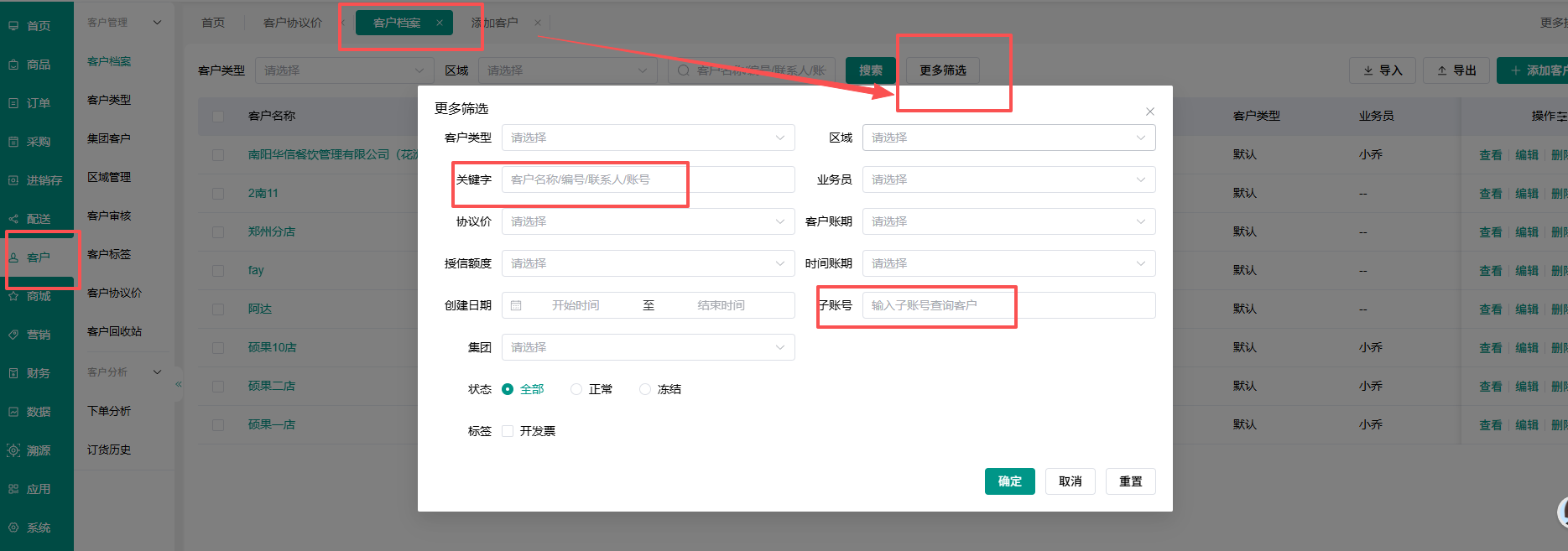Tick the 开发票 tag checkbox

508,431
